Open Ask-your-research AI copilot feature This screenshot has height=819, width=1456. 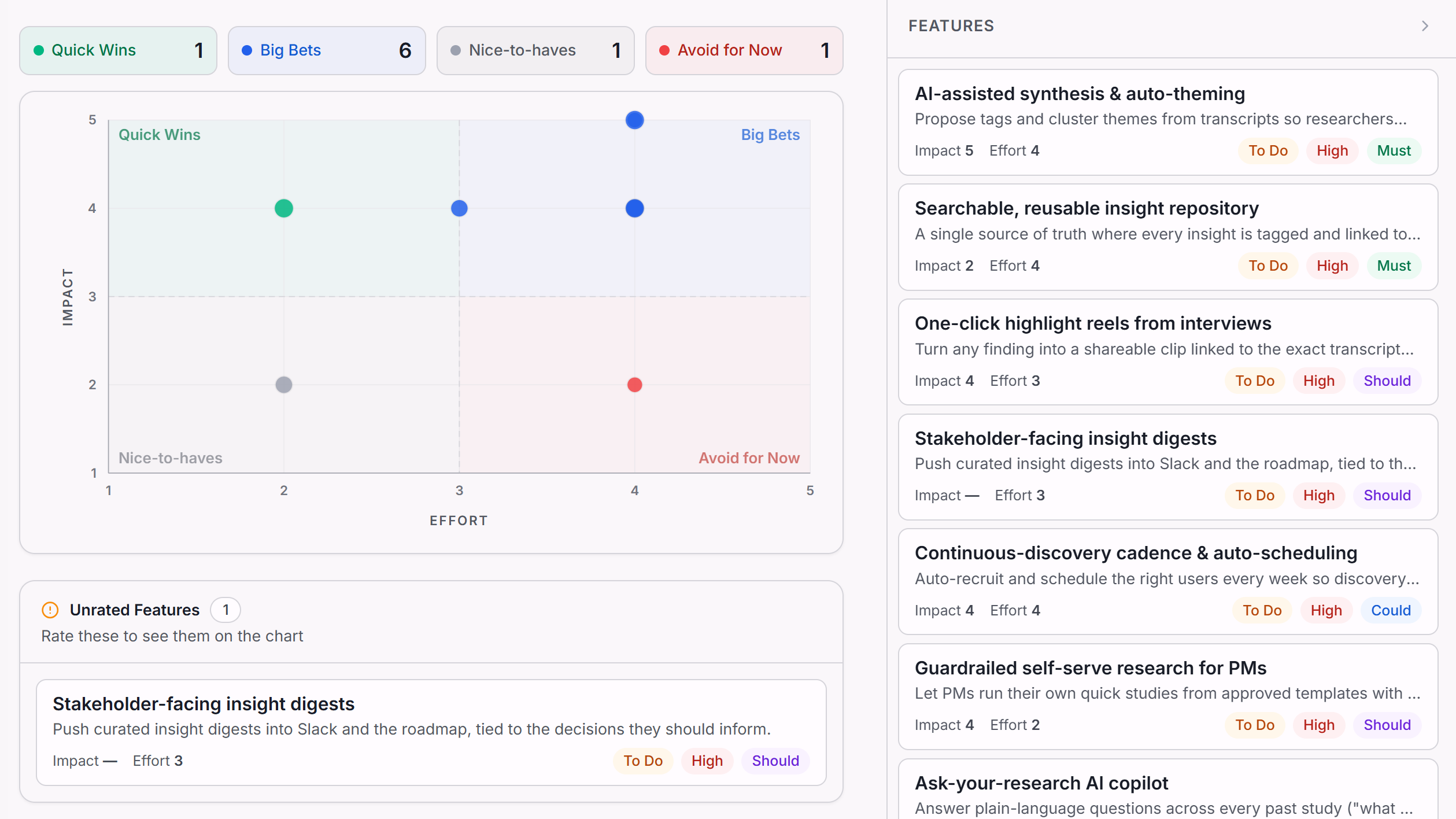click(x=1168, y=790)
